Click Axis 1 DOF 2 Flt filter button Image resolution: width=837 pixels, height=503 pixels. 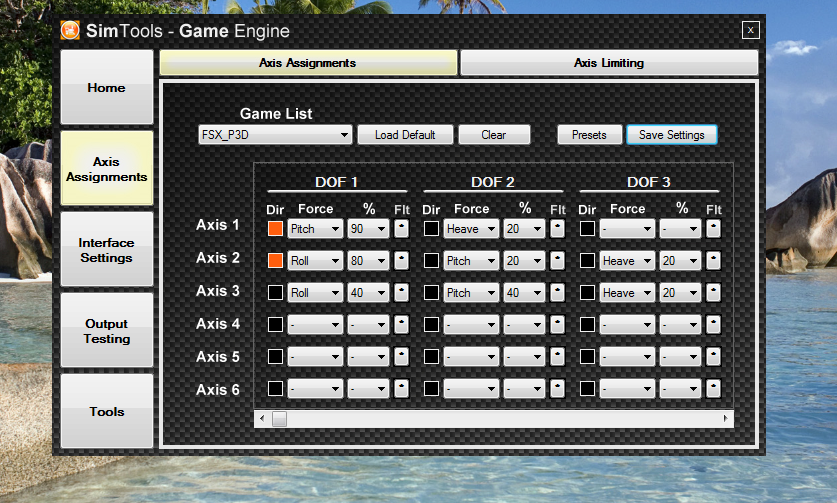point(557,229)
